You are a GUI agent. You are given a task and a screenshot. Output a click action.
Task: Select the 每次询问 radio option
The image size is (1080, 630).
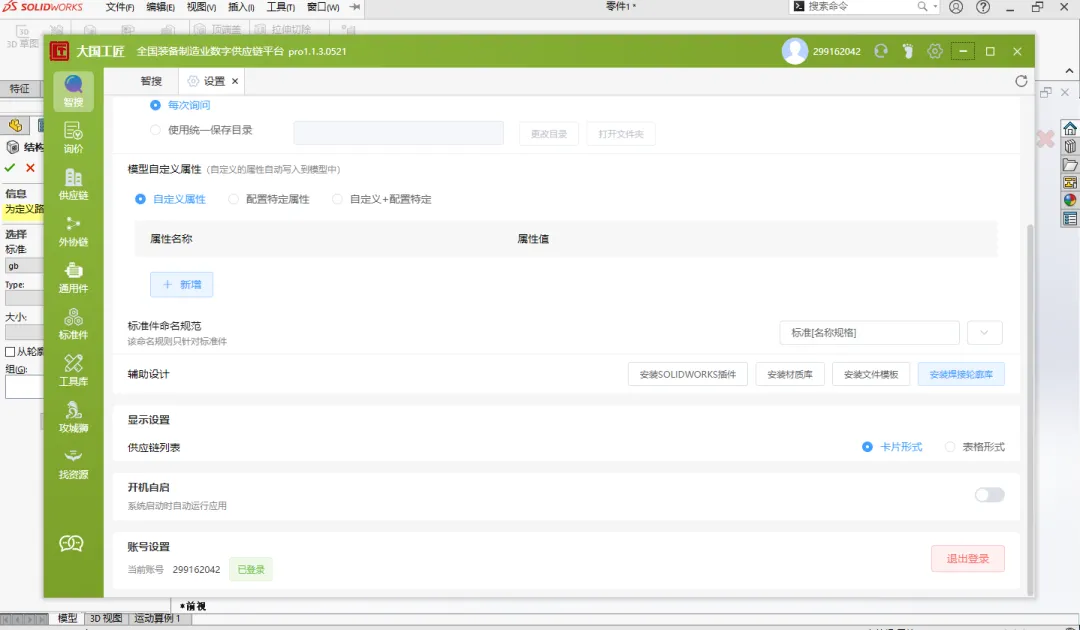155,105
